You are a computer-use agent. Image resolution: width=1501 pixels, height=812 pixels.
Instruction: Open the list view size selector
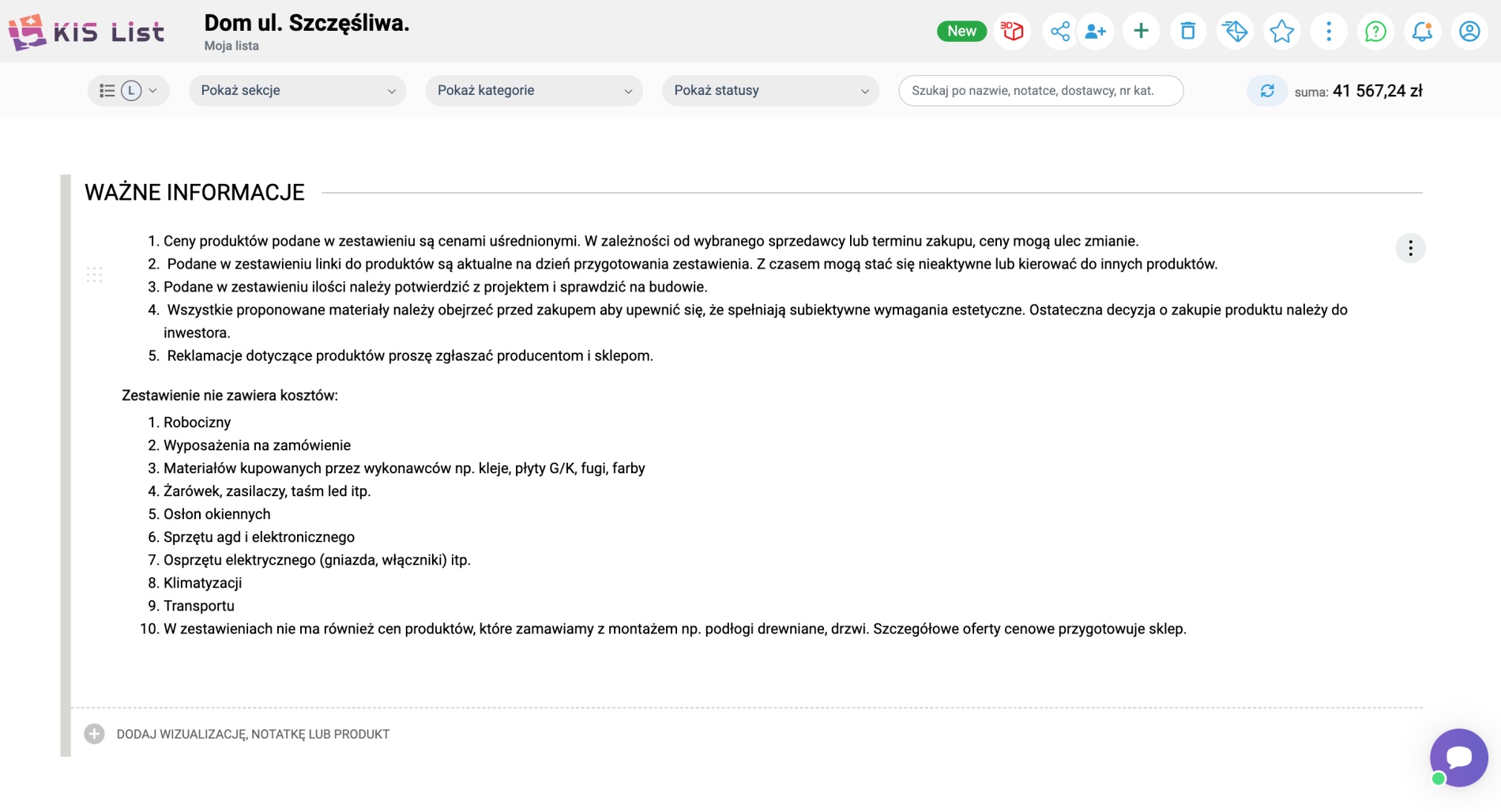pos(128,91)
